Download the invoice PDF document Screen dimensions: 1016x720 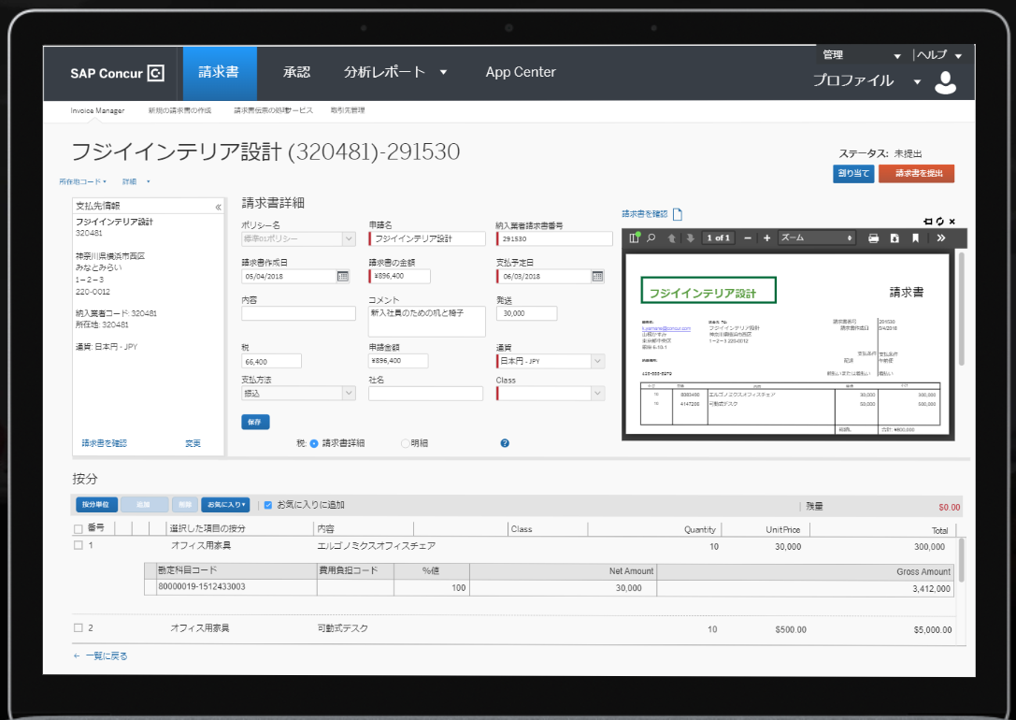click(x=895, y=238)
